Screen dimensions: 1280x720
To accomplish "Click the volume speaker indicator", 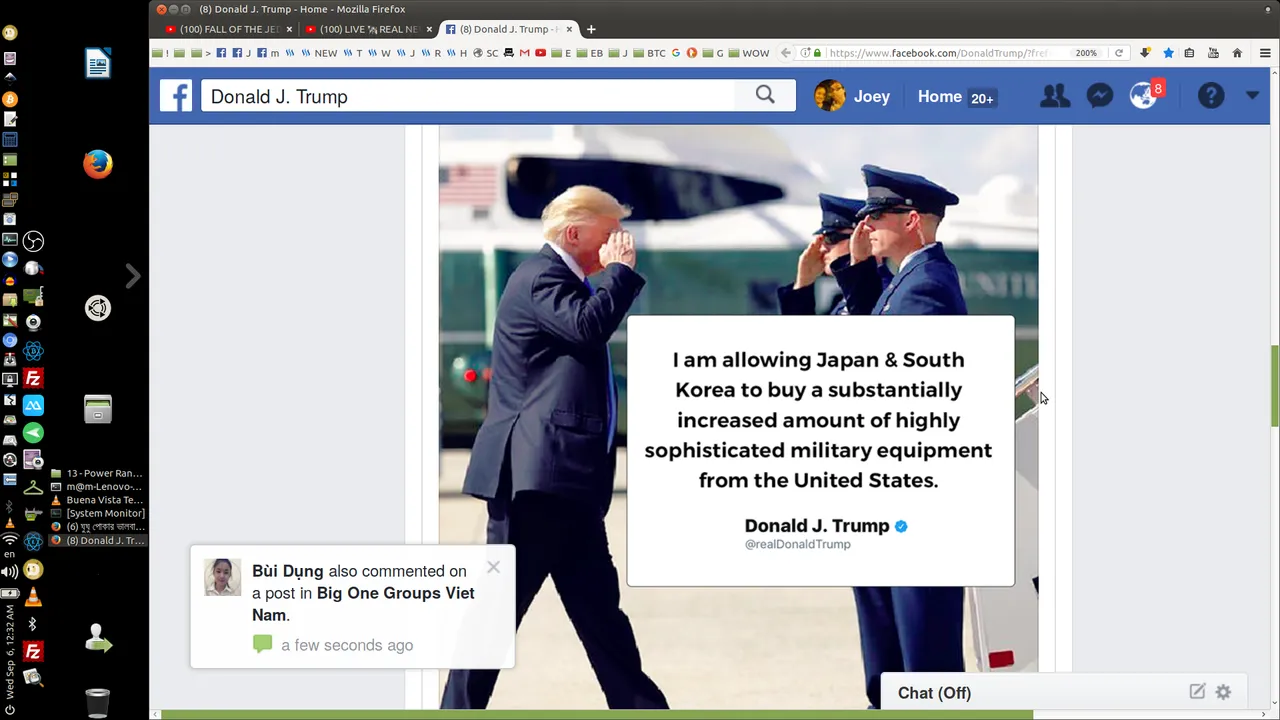I will point(10,572).
